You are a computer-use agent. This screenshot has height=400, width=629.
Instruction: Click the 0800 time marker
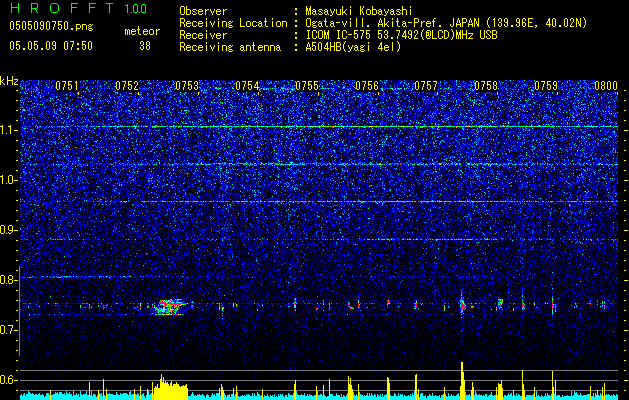(x=606, y=86)
